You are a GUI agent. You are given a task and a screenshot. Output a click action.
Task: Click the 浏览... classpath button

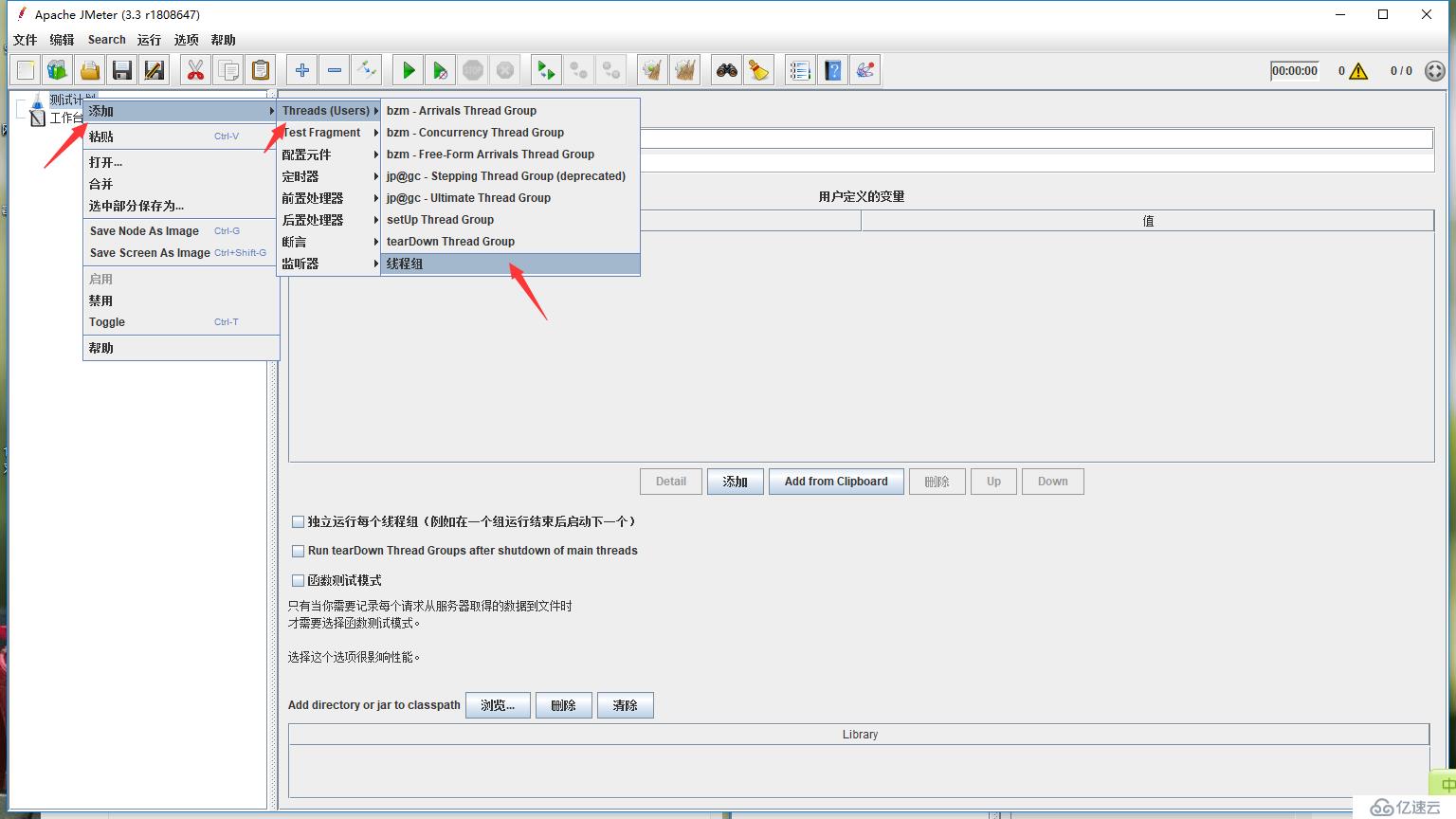[x=498, y=705]
